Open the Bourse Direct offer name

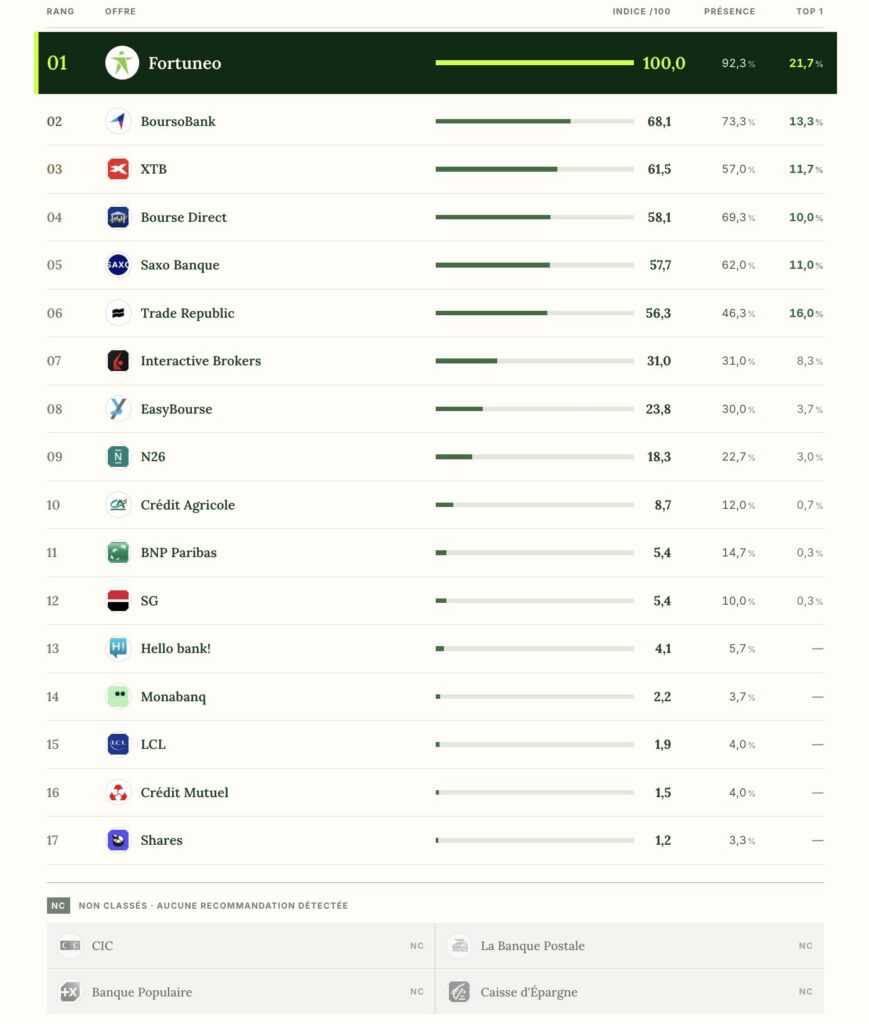pyautogui.click(x=183, y=217)
